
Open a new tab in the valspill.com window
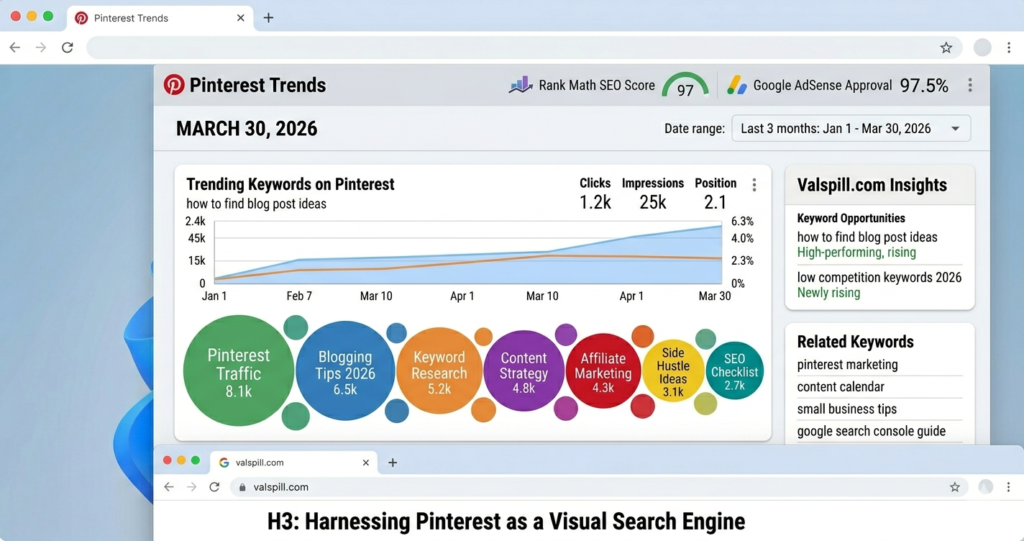[392, 463]
